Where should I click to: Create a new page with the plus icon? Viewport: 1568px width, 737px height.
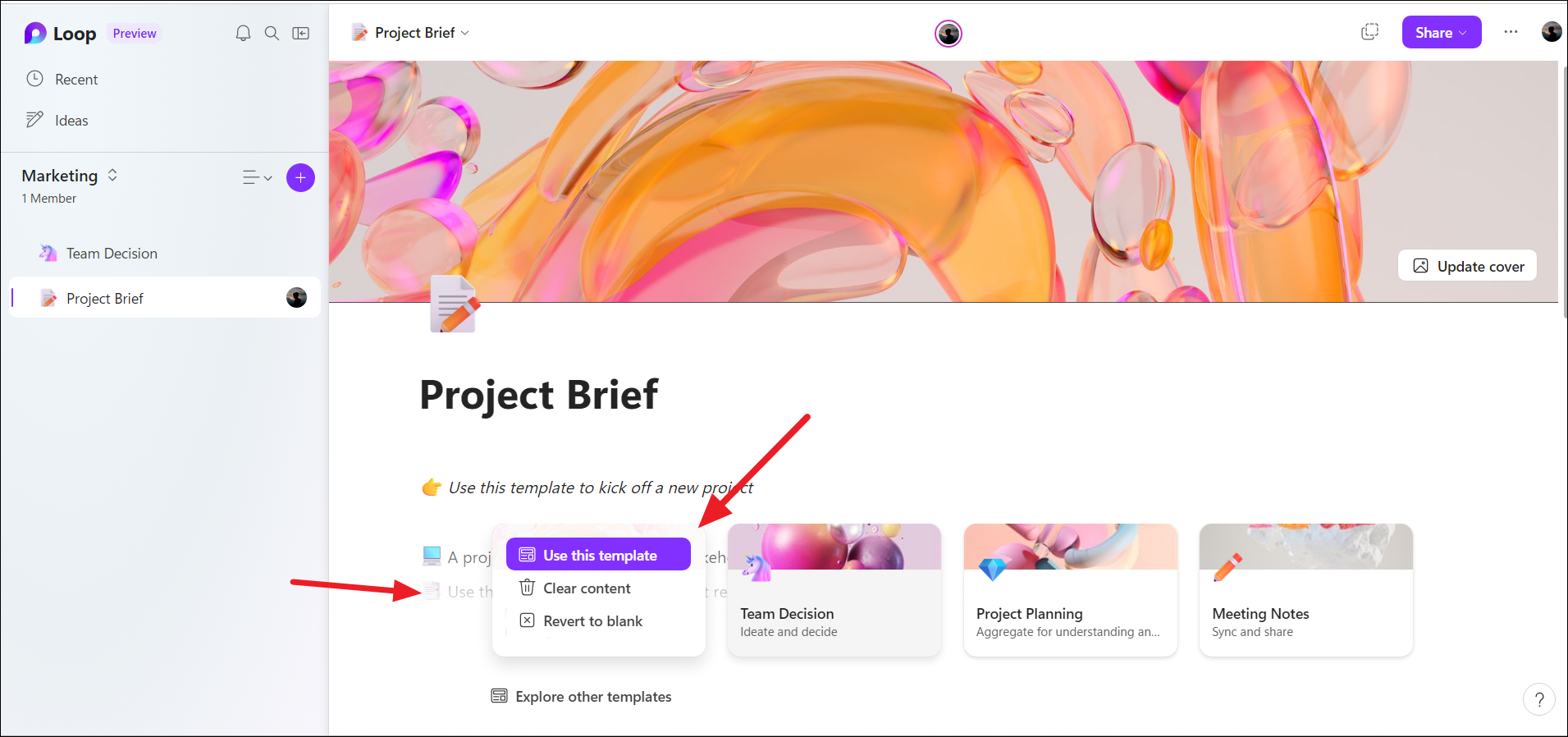300,177
